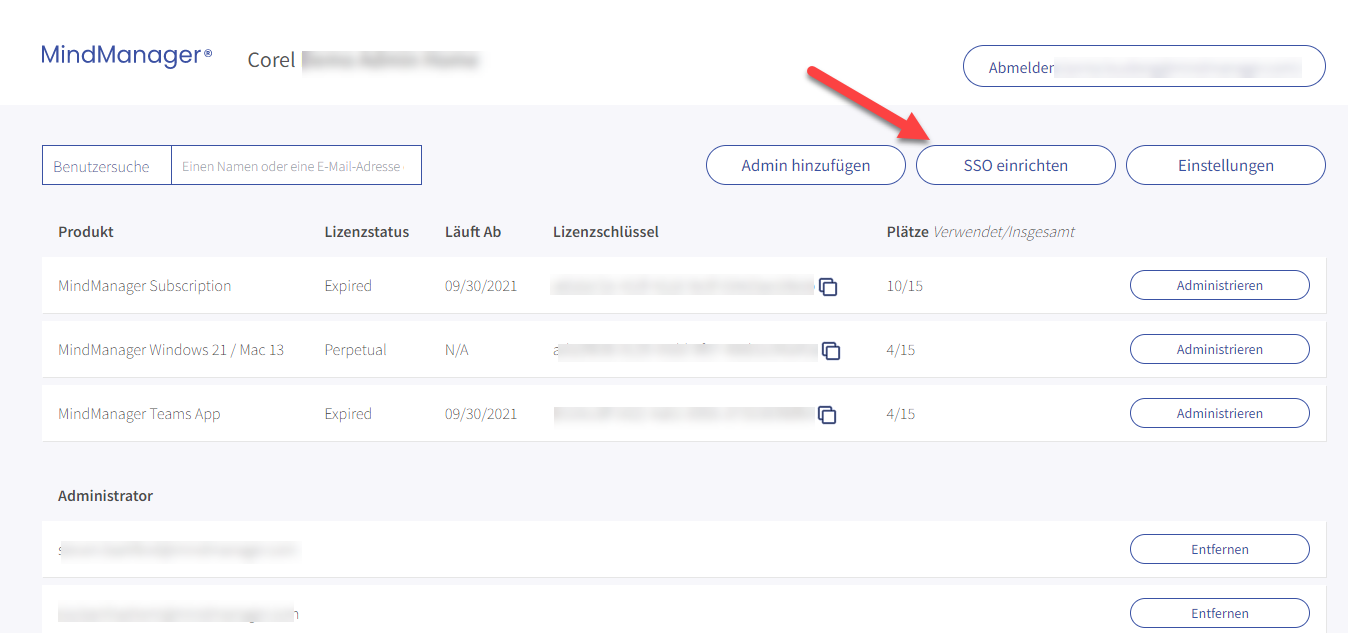The width and height of the screenshot is (1348, 633).
Task: Open Einstellungen
Action: [1226, 165]
